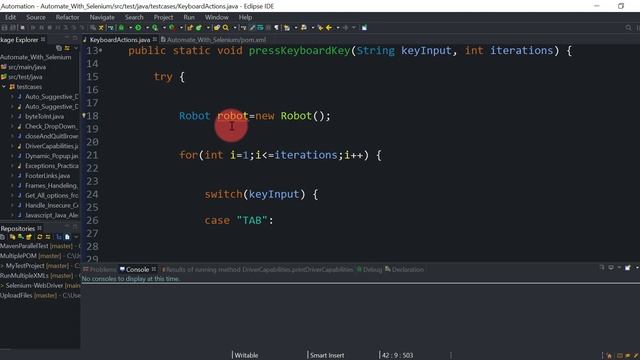The height and width of the screenshot is (360, 640).
Task: Open the Project menu
Action: [x=163, y=17]
